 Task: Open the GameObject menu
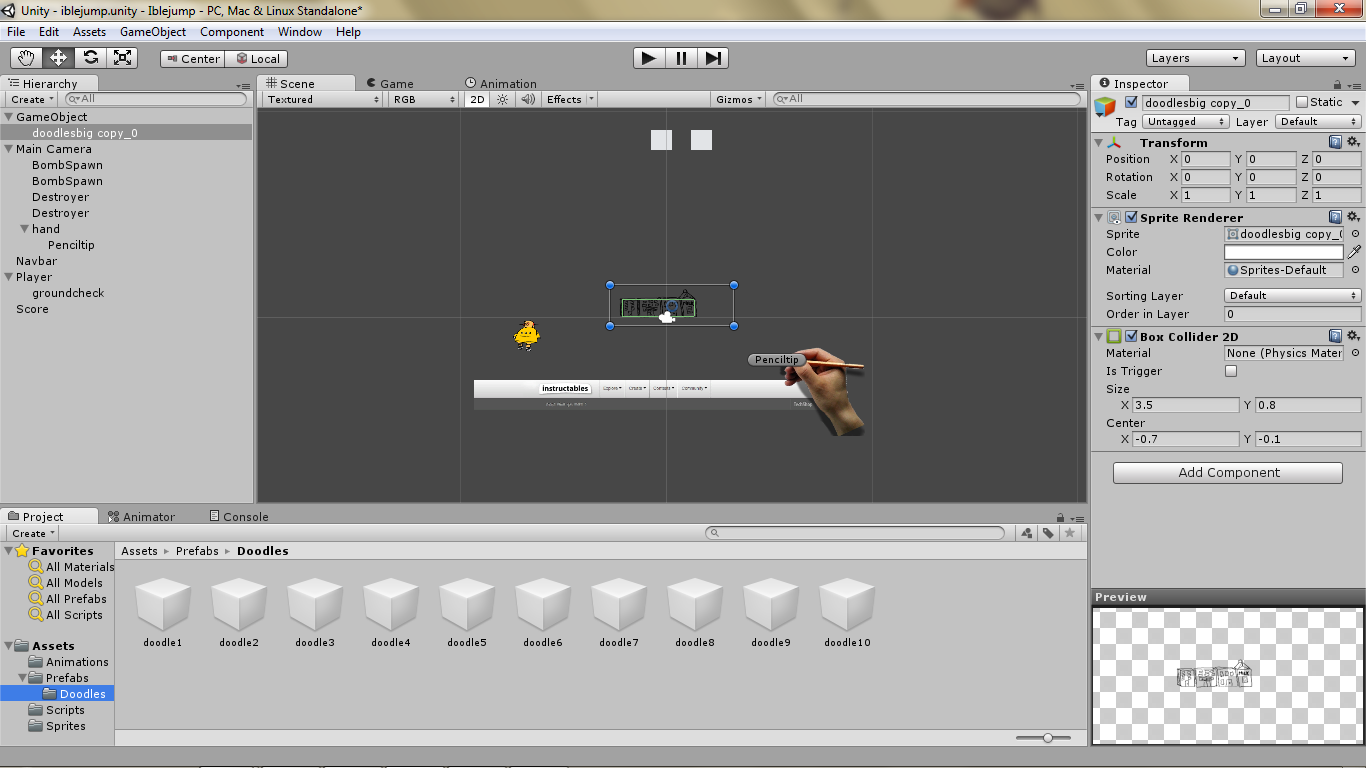coord(153,32)
